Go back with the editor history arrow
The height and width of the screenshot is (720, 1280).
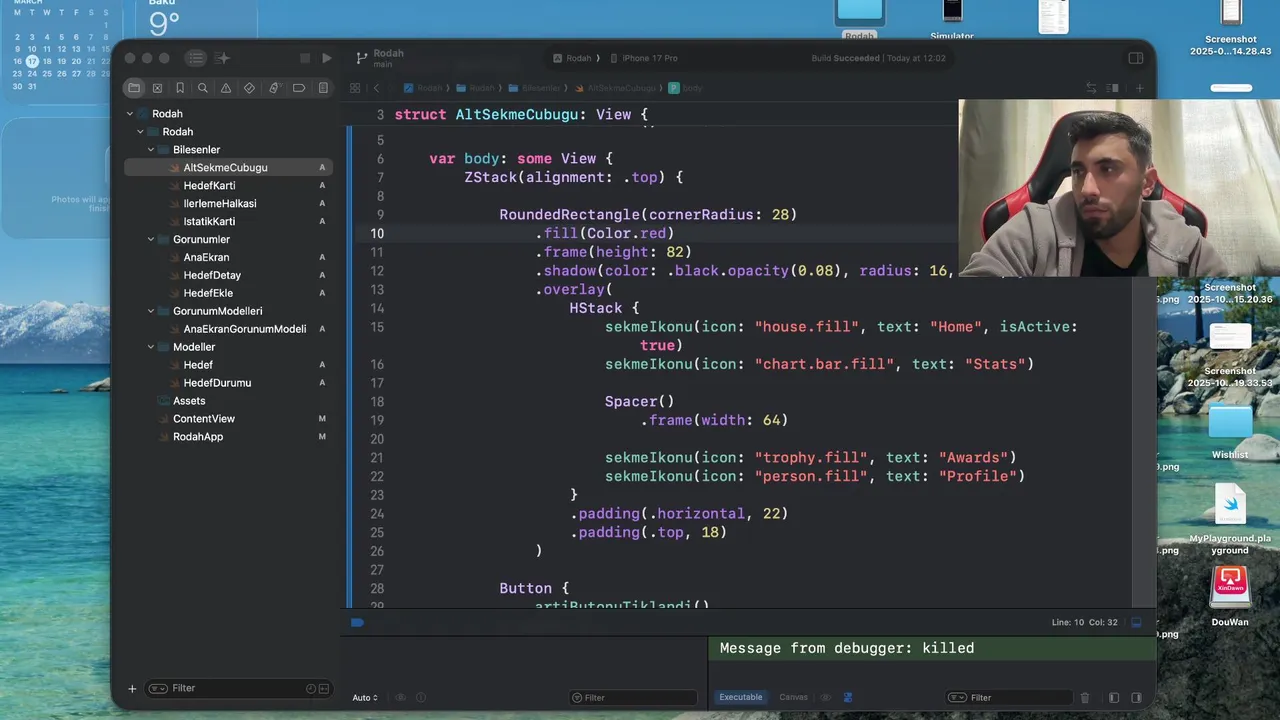(x=377, y=88)
